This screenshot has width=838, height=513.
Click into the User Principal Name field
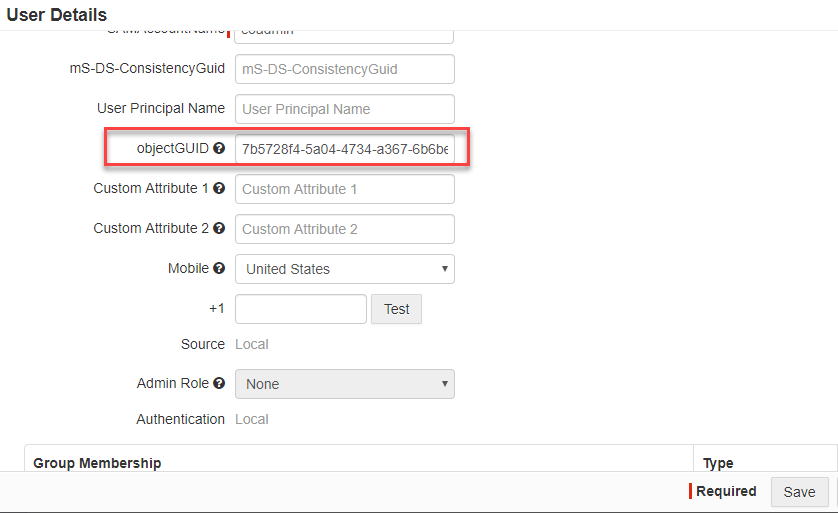345,109
